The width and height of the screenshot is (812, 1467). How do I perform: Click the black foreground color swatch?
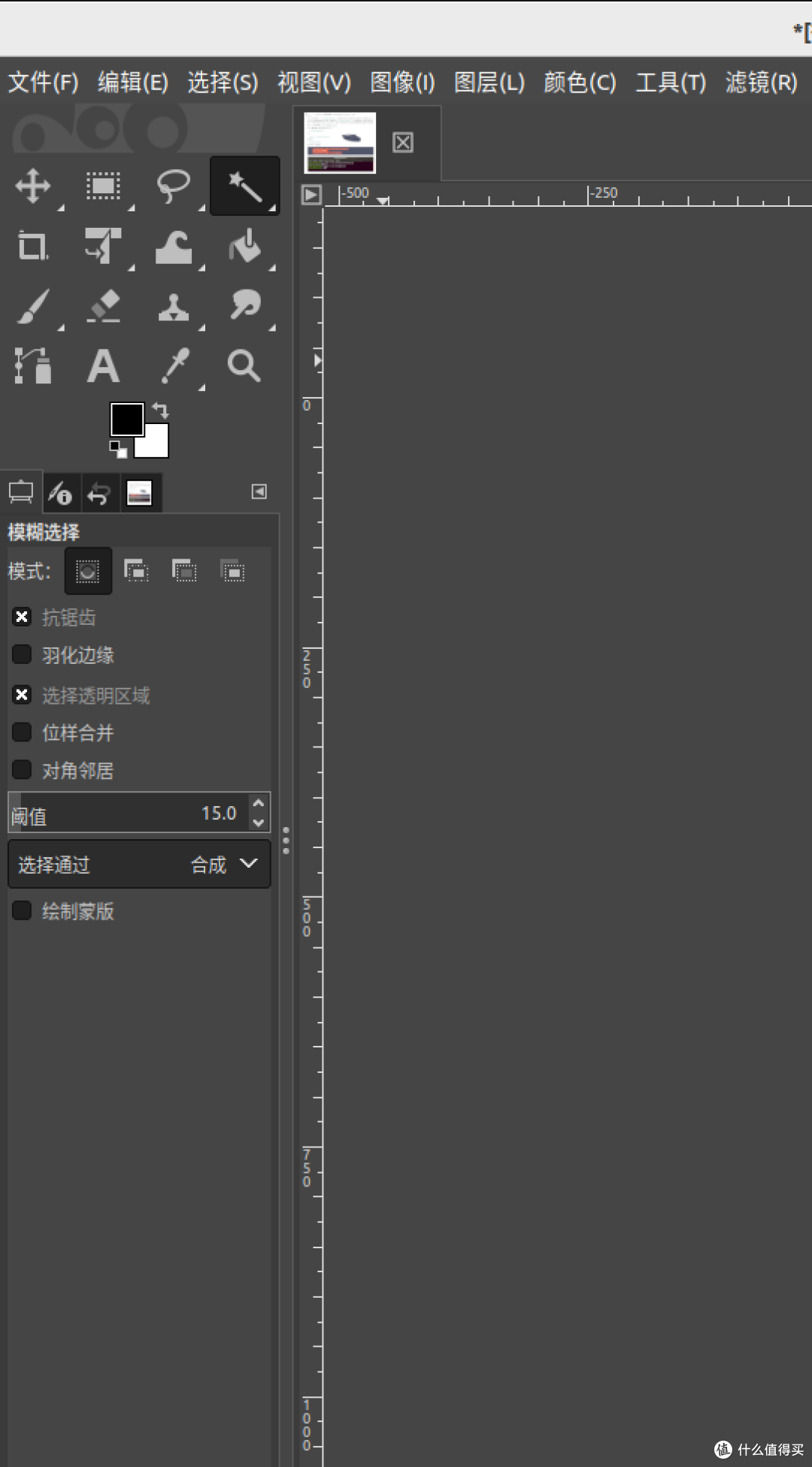126,418
